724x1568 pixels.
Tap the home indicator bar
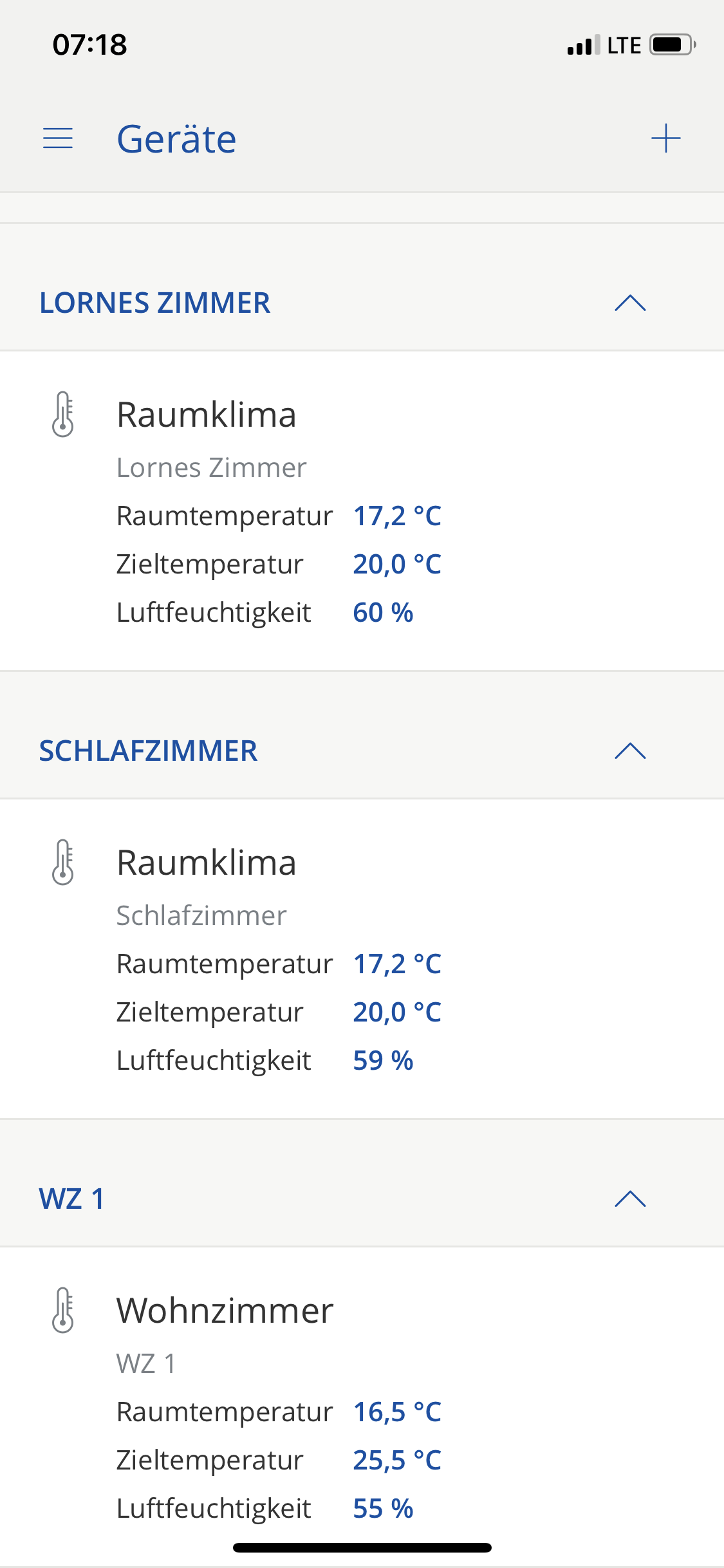coord(362,1547)
